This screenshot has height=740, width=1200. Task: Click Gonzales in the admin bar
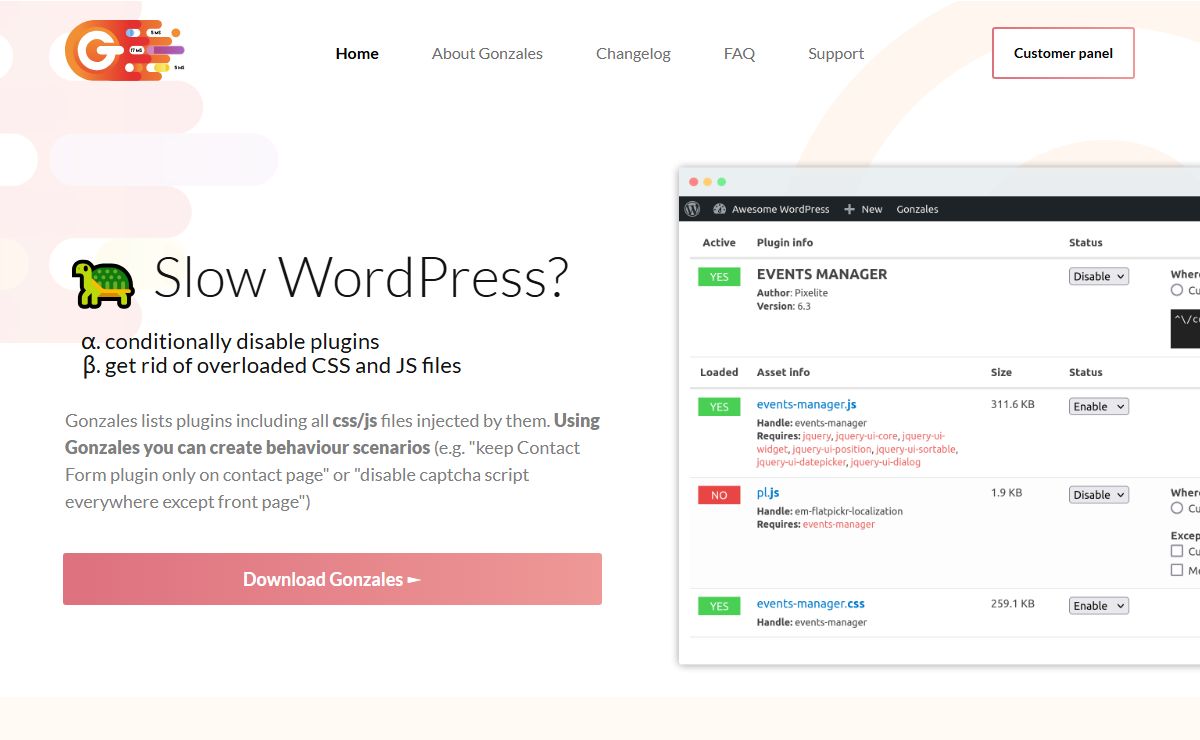[917, 209]
